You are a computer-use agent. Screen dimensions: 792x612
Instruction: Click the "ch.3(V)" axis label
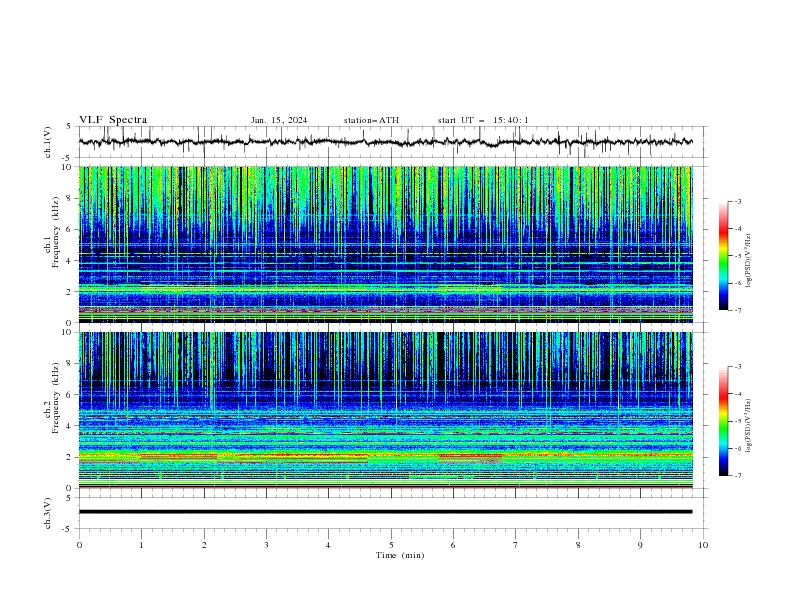click(48, 513)
